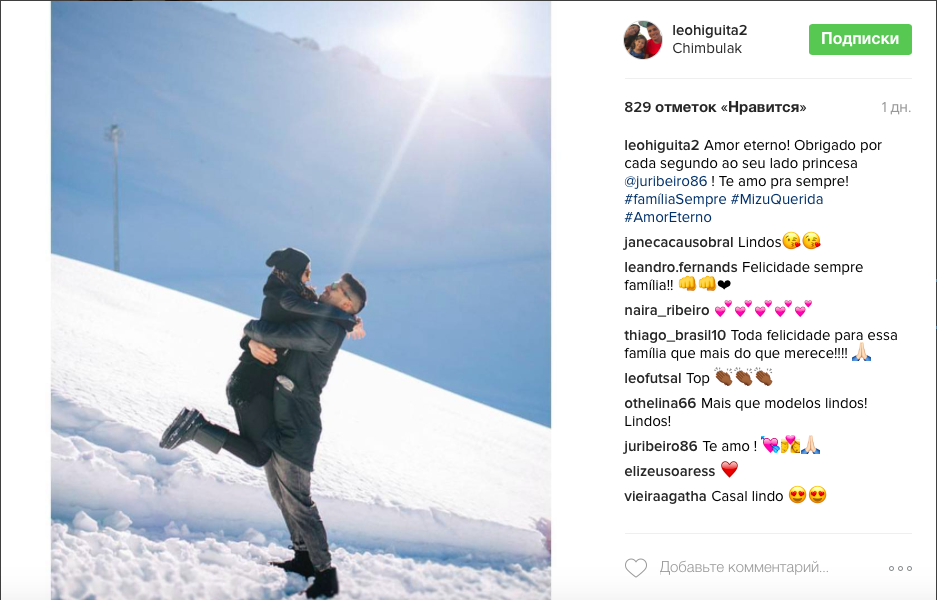Open the #famíliaSempre hashtag

(x=675, y=199)
